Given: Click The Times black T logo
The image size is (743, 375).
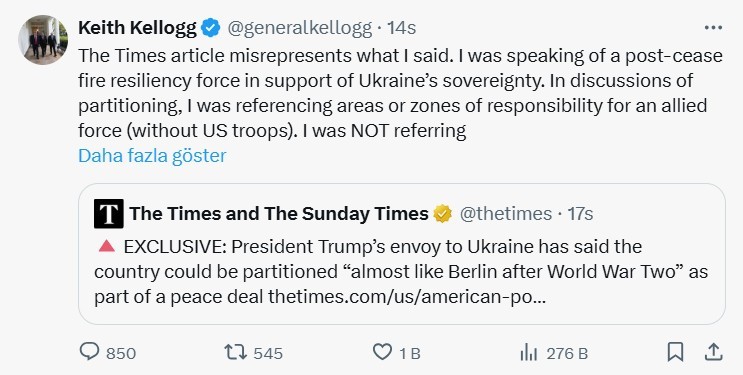Looking at the screenshot, I should tap(109, 214).
